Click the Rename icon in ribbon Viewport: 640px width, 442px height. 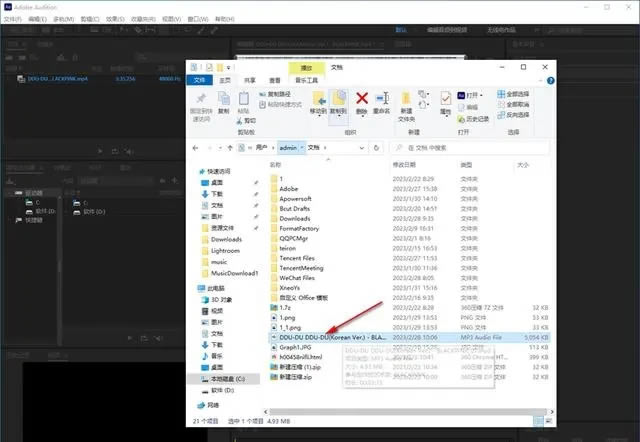383,99
